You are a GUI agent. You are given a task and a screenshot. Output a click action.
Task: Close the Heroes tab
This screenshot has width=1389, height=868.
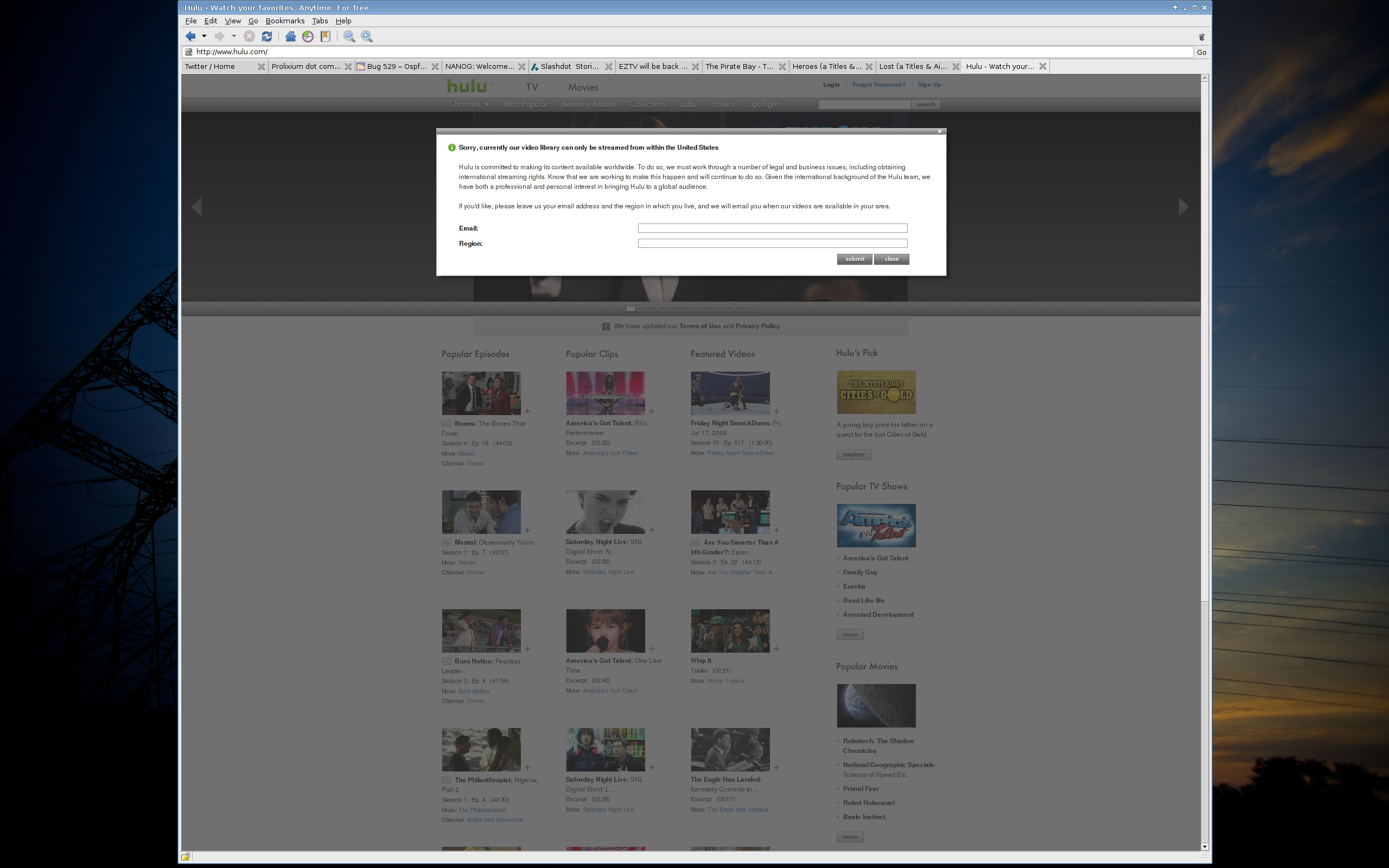pyautogui.click(x=869, y=67)
